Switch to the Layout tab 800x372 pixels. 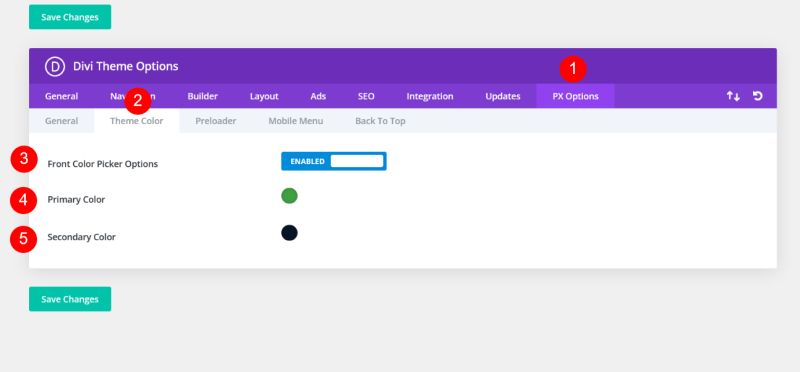264,96
